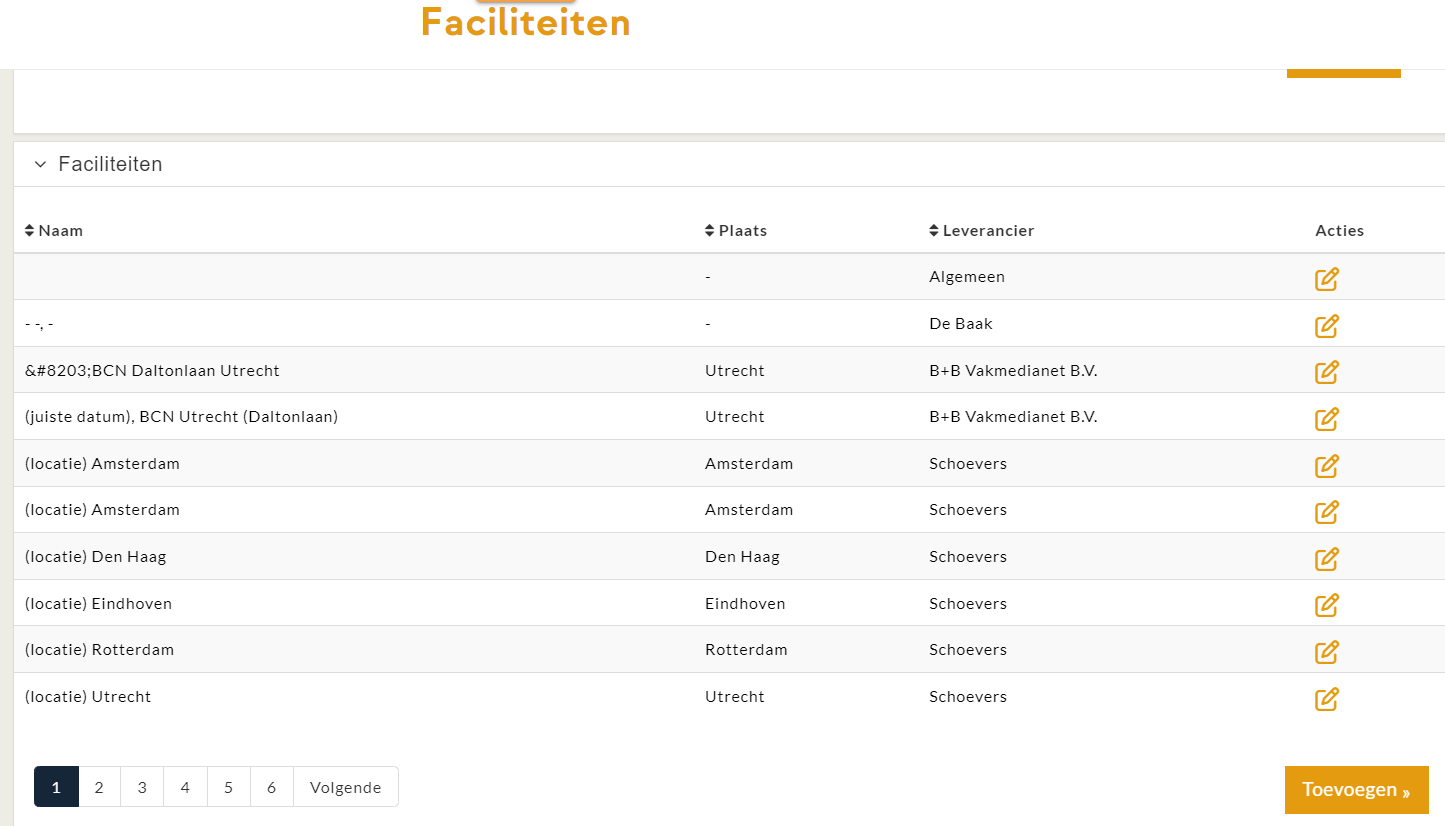Viewport: 1445px width, 826px height.
Task: Go to page 2 of results
Action: pyautogui.click(x=99, y=787)
